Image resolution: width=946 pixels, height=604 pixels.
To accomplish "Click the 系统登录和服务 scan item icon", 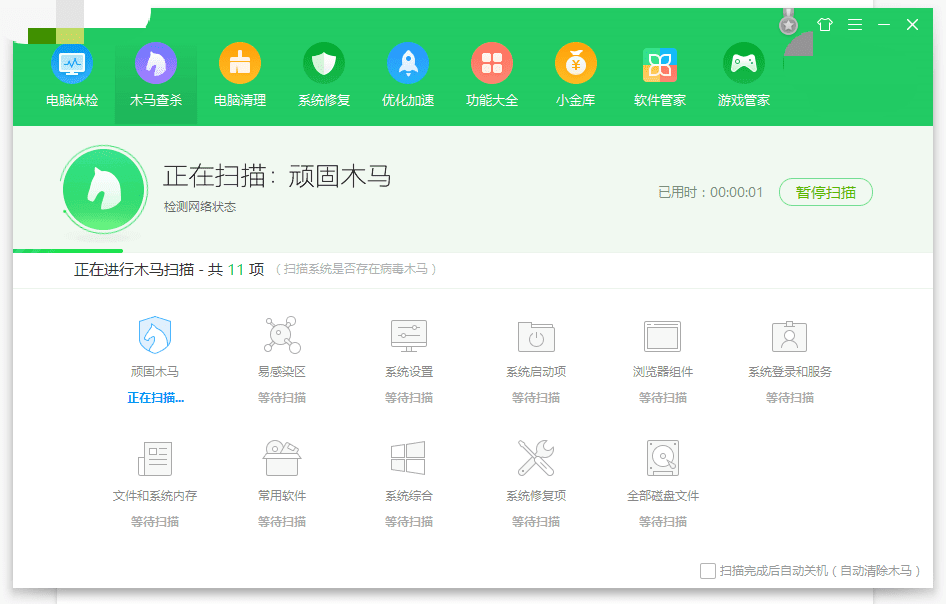I will (x=789, y=336).
